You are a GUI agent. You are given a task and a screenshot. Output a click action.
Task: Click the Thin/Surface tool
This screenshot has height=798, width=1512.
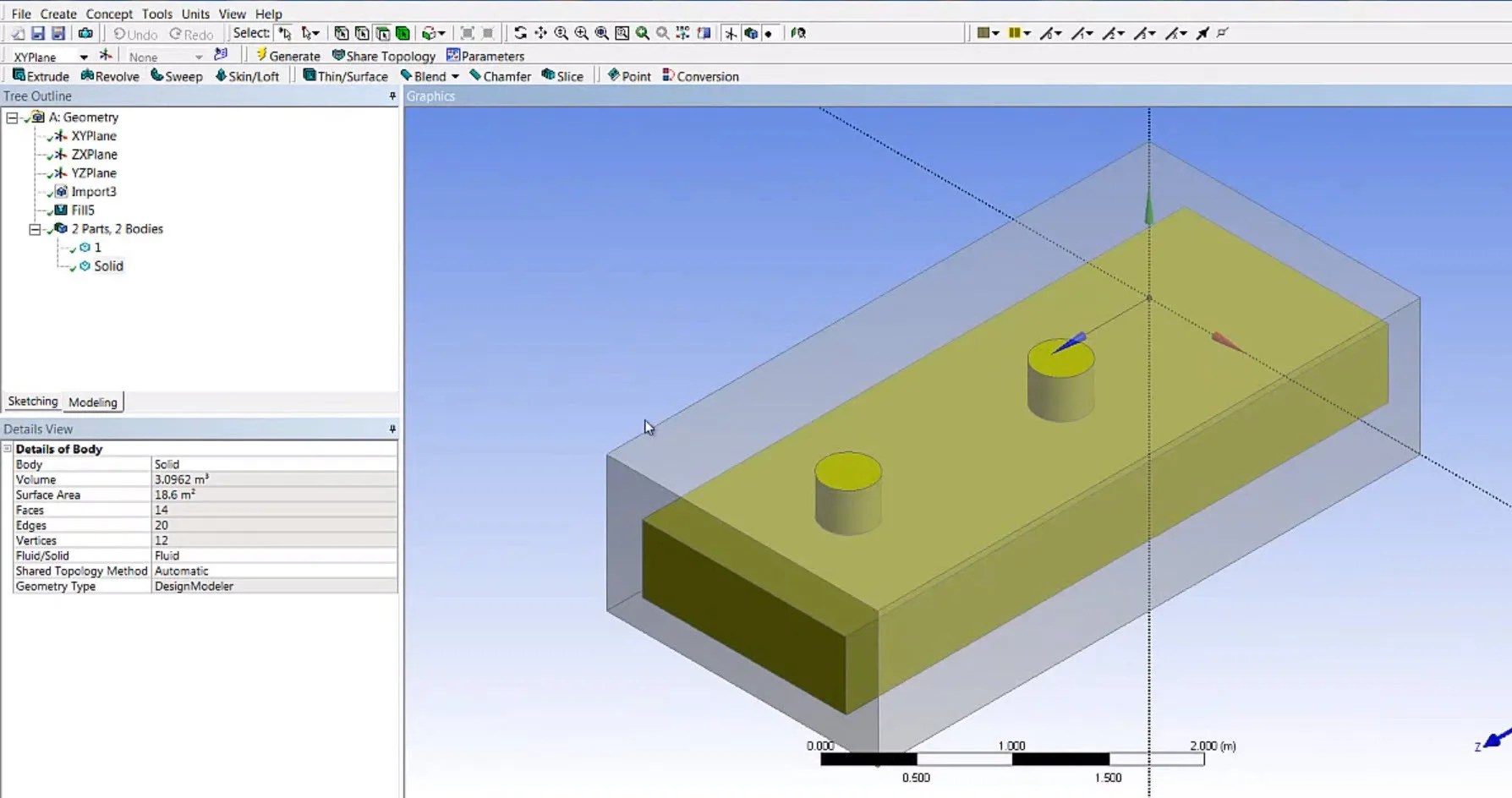pyautogui.click(x=345, y=76)
